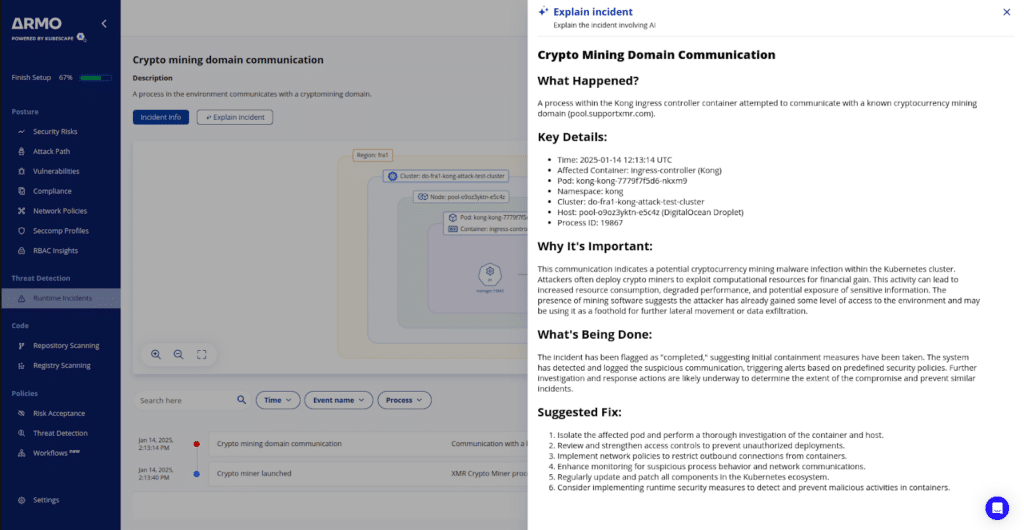Close the Explain incident panel
Image resolution: width=1024 pixels, height=530 pixels.
click(1006, 12)
